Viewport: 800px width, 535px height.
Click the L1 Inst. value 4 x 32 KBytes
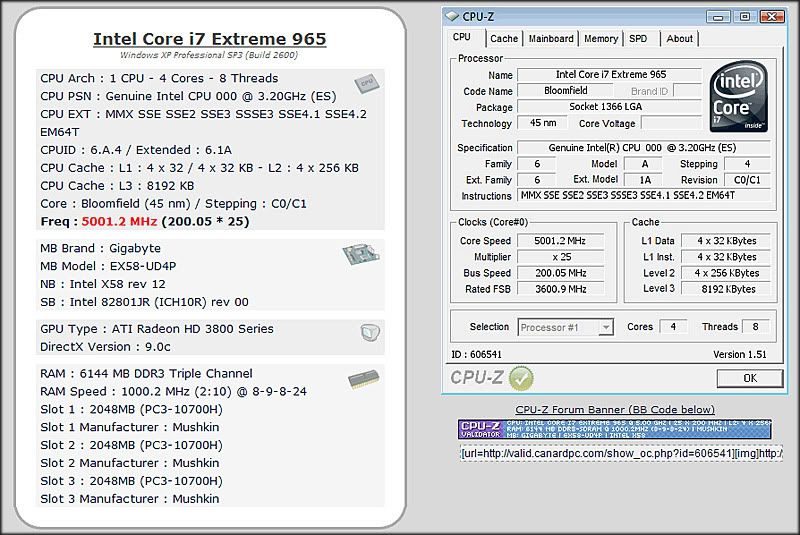click(727, 257)
